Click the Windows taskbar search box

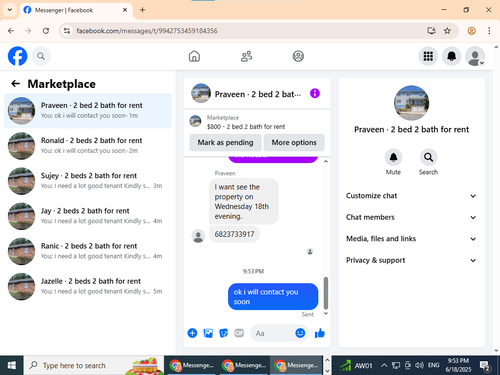tap(94, 365)
